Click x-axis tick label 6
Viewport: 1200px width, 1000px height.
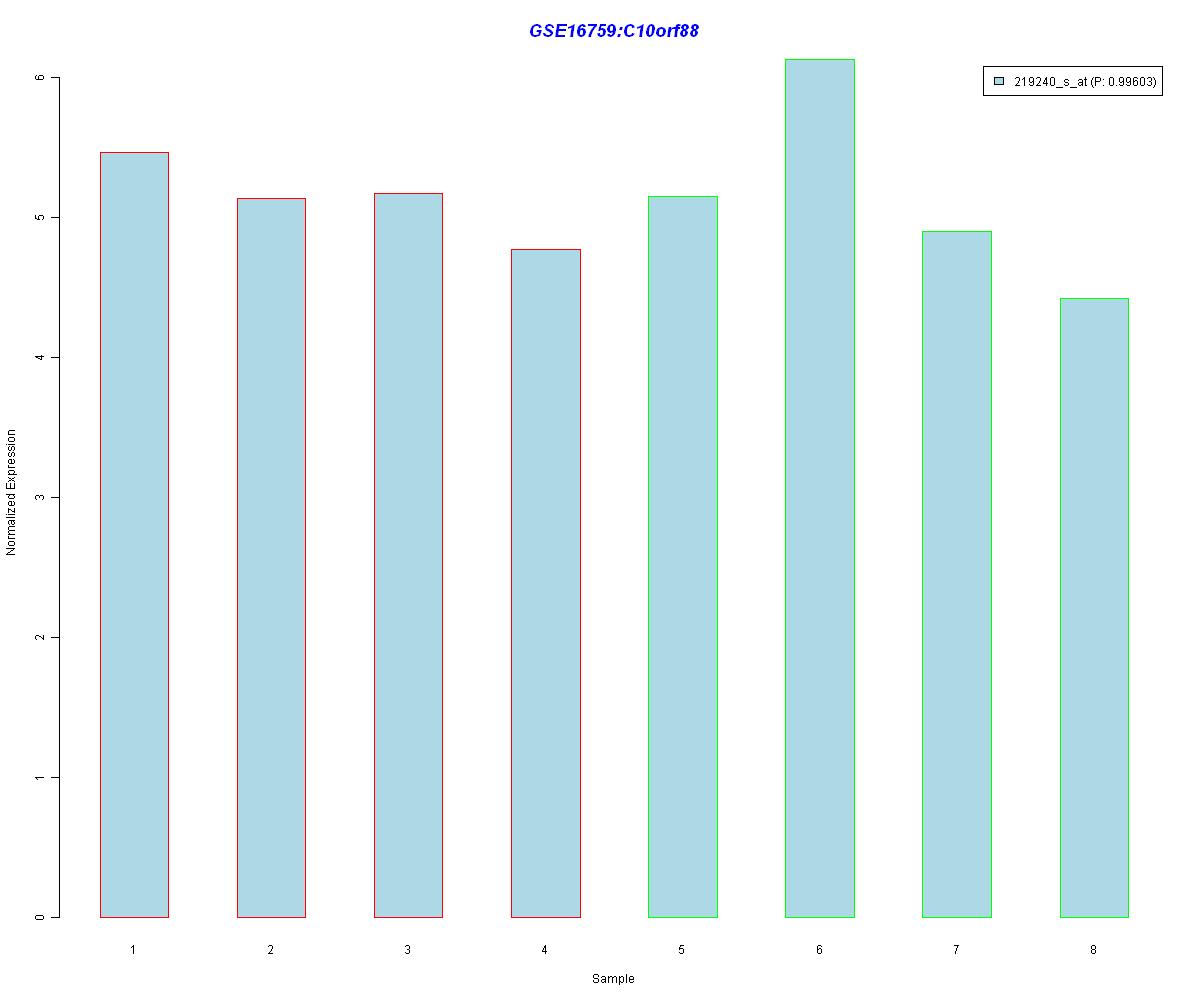point(819,949)
